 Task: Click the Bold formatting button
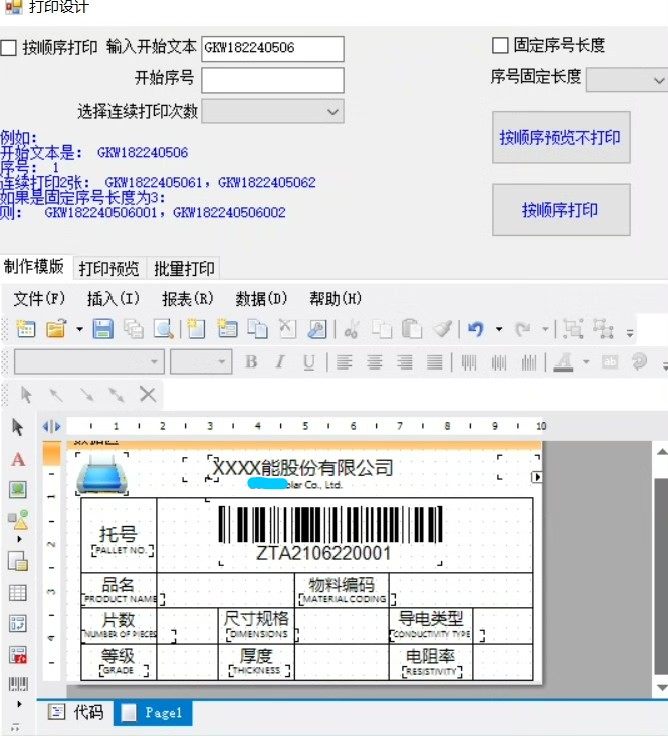[251, 362]
